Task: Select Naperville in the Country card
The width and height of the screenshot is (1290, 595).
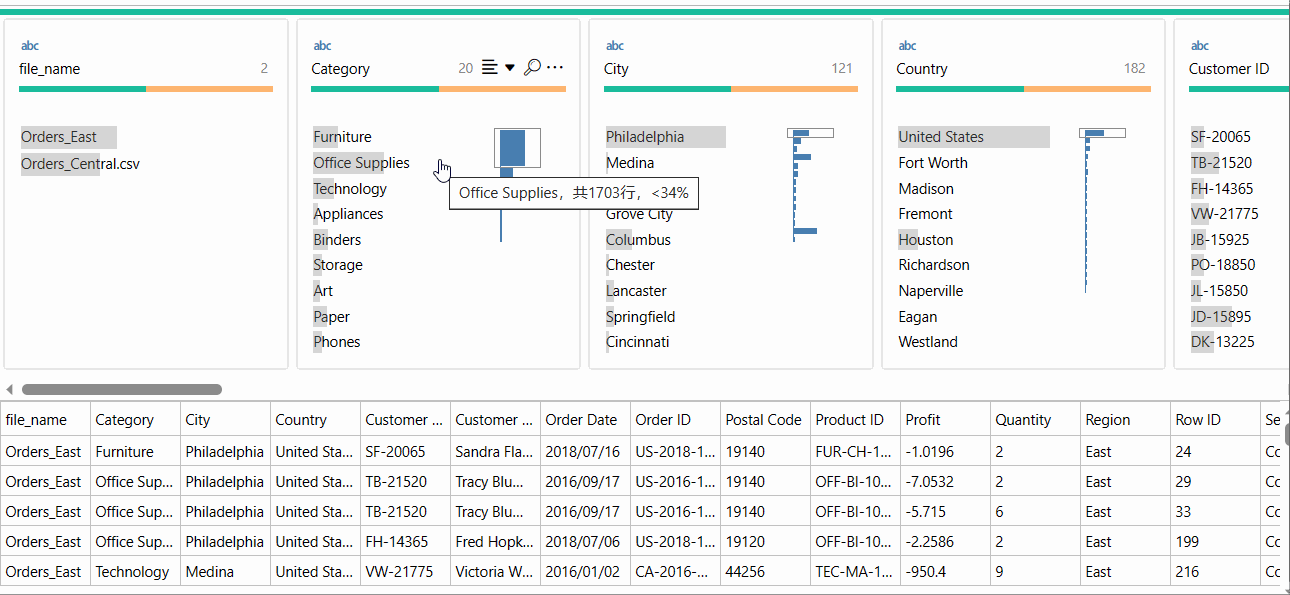Action: [931, 291]
